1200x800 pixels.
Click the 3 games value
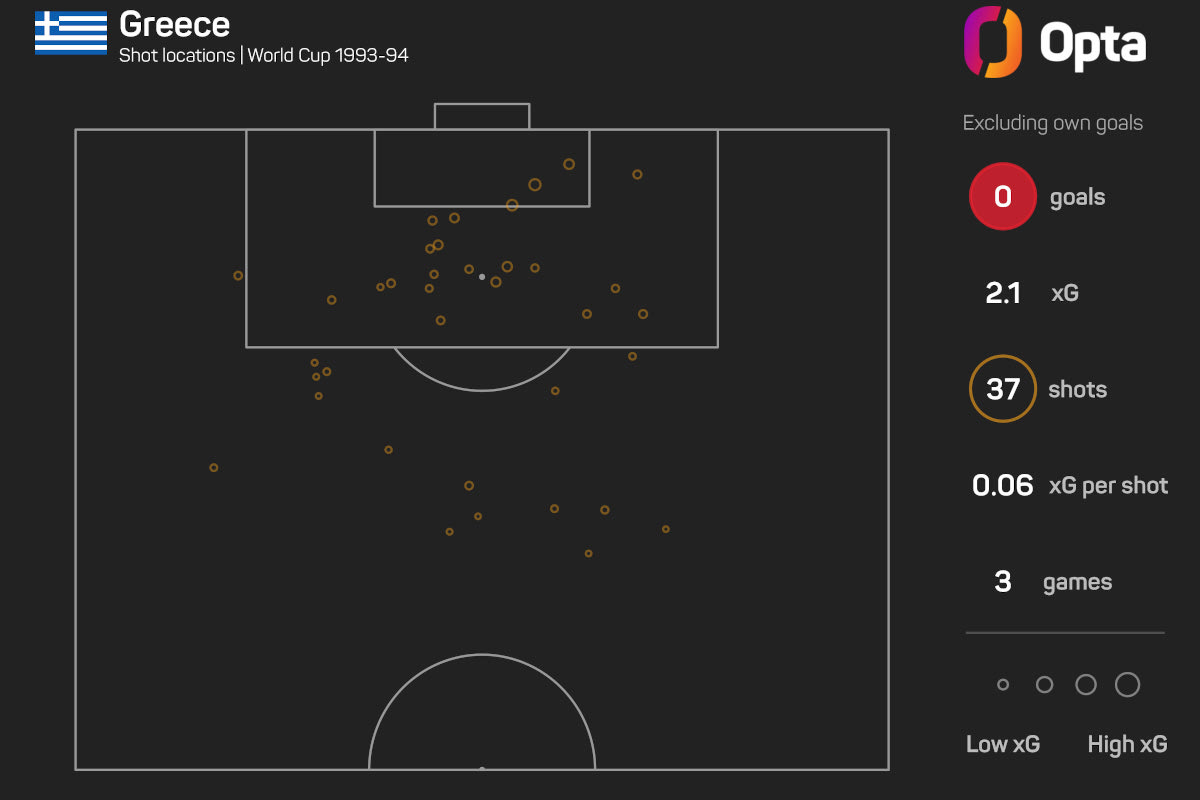[x=1003, y=582]
